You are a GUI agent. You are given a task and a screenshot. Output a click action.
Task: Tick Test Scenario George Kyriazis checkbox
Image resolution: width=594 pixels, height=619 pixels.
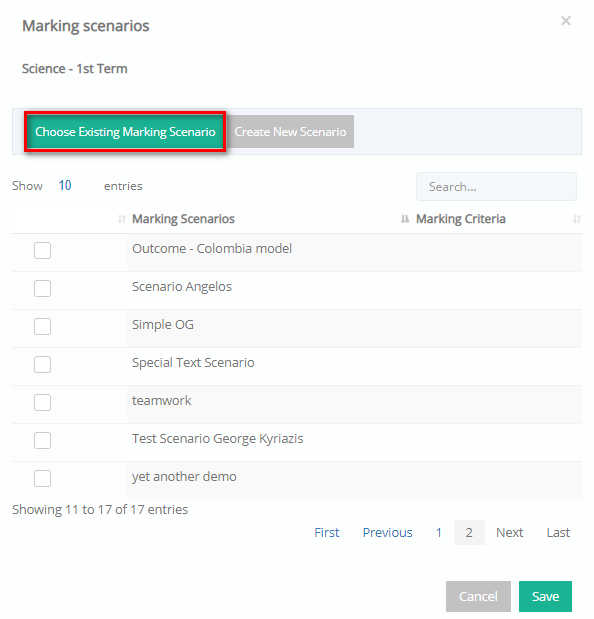pos(42,440)
